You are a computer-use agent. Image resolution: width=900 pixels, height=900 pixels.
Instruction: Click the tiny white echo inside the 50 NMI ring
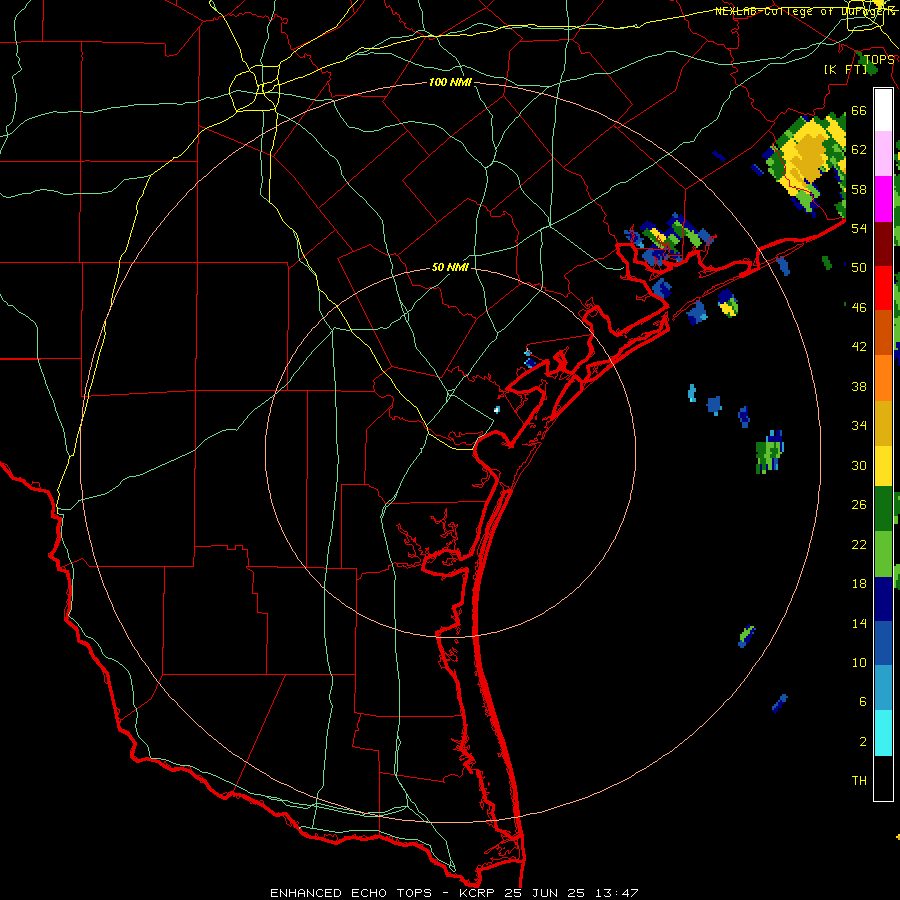tap(496, 410)
